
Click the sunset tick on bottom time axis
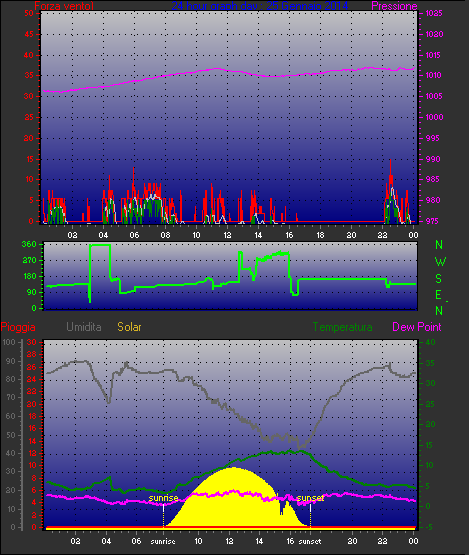(x=310, y=541)
